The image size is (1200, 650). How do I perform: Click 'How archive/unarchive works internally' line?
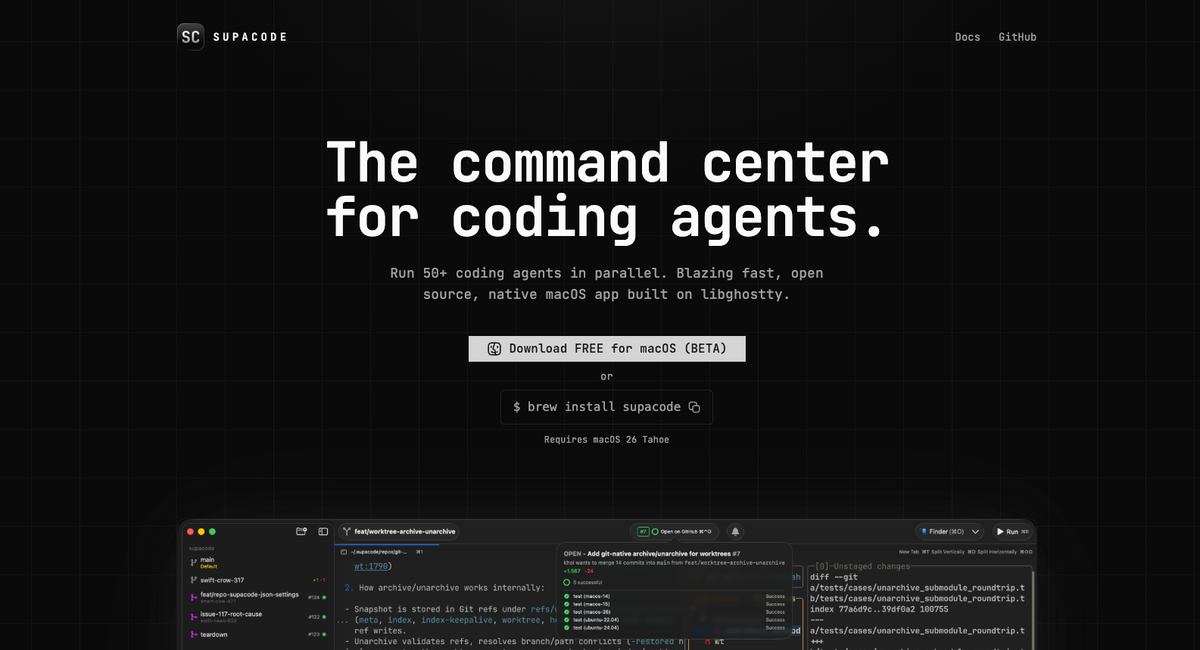445,588
